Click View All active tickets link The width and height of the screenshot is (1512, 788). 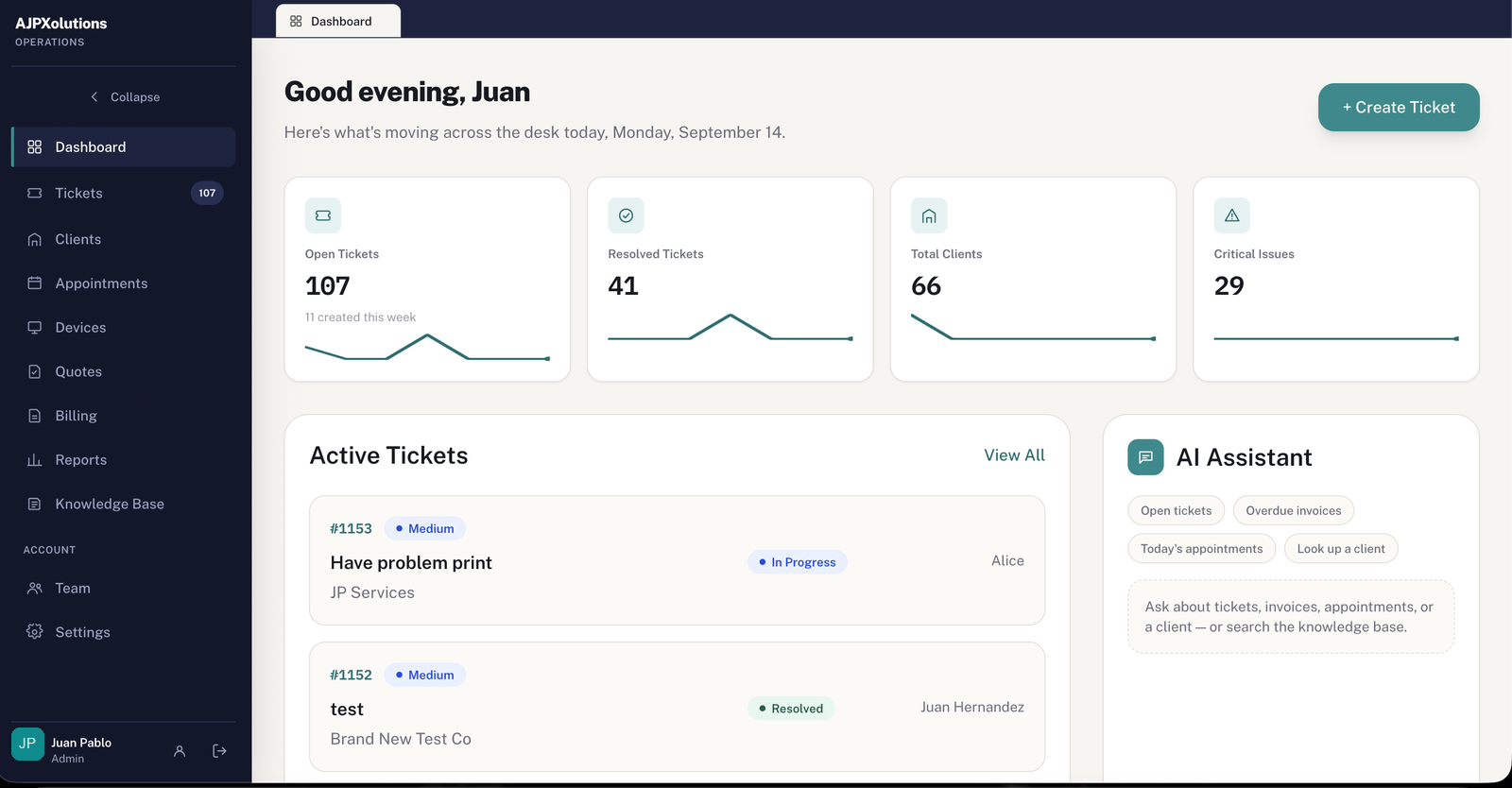[1014, 455]
